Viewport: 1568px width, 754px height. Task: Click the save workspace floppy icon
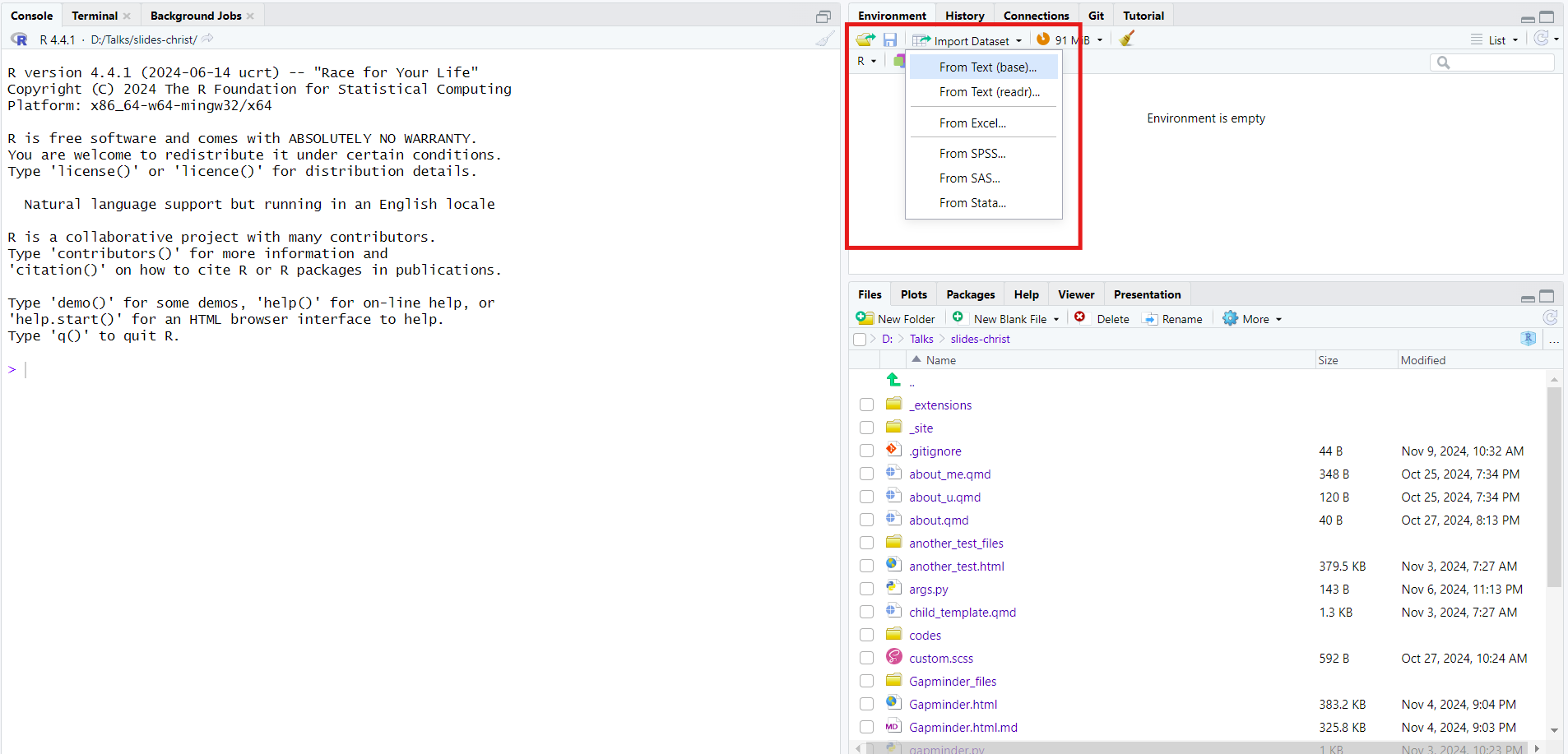point(889,39)
